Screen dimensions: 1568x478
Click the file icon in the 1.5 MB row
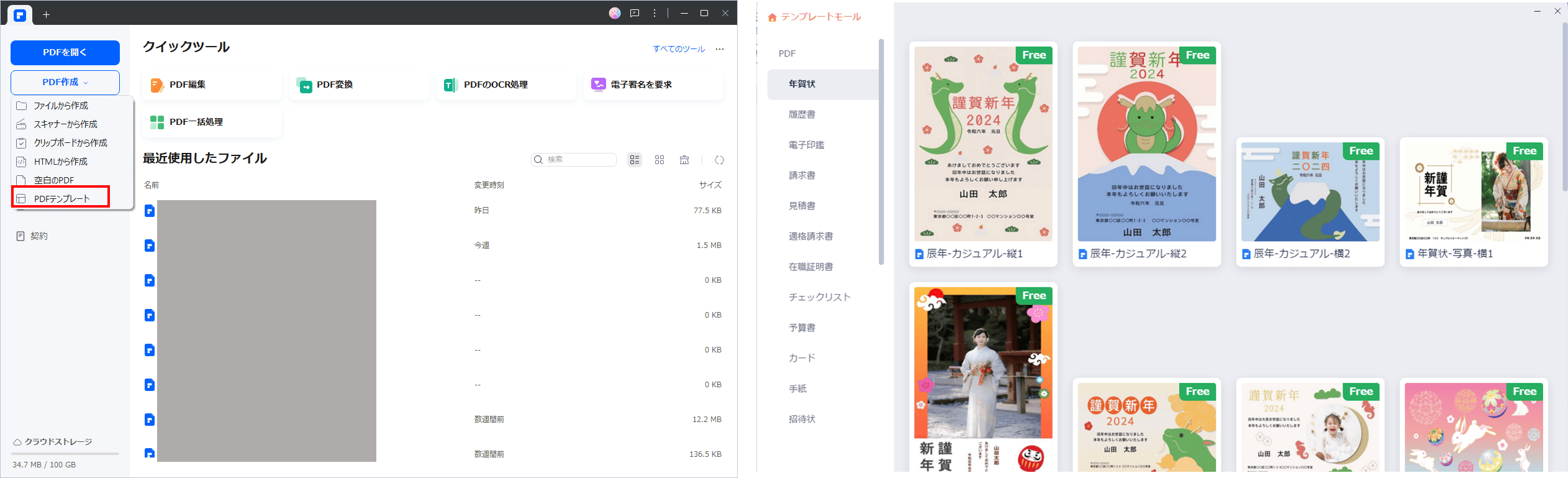(x=150, y=246)
